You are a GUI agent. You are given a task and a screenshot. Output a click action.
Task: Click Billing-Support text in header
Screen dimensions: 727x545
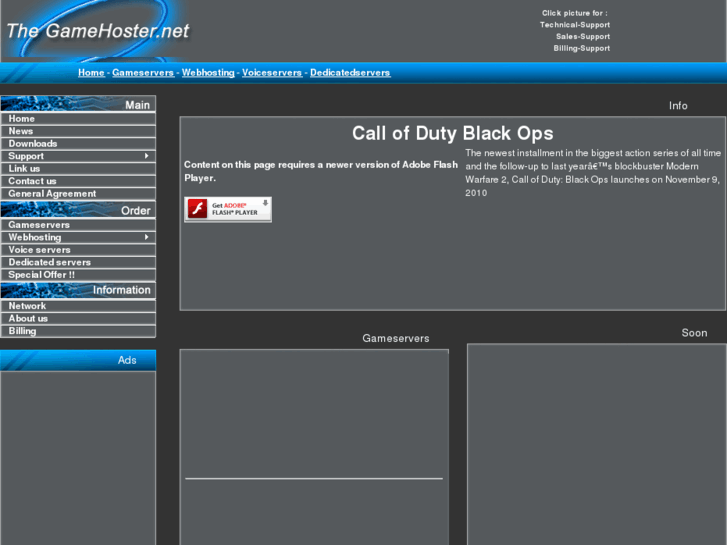(581, 48)
